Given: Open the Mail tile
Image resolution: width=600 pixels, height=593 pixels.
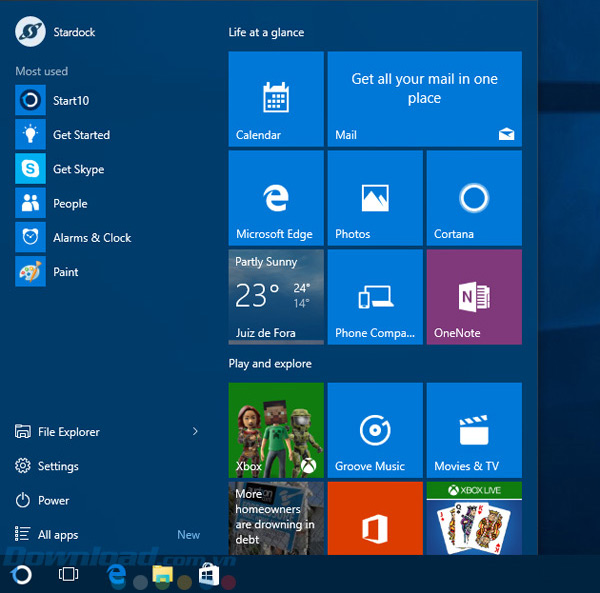Looking at the screenshot, I should click(x=424, y=99).
